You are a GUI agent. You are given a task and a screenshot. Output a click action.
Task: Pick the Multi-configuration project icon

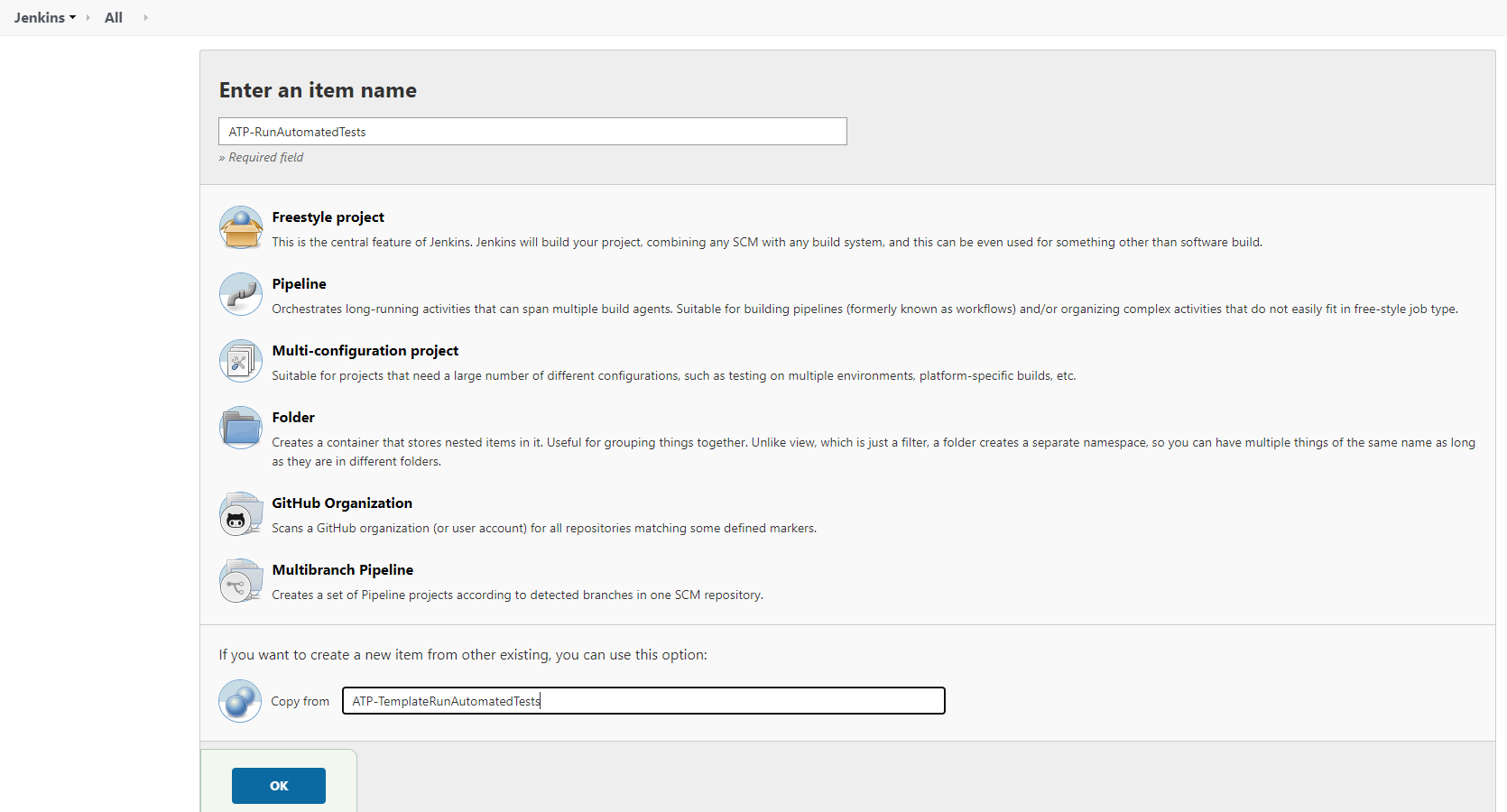tap(241, 361)
